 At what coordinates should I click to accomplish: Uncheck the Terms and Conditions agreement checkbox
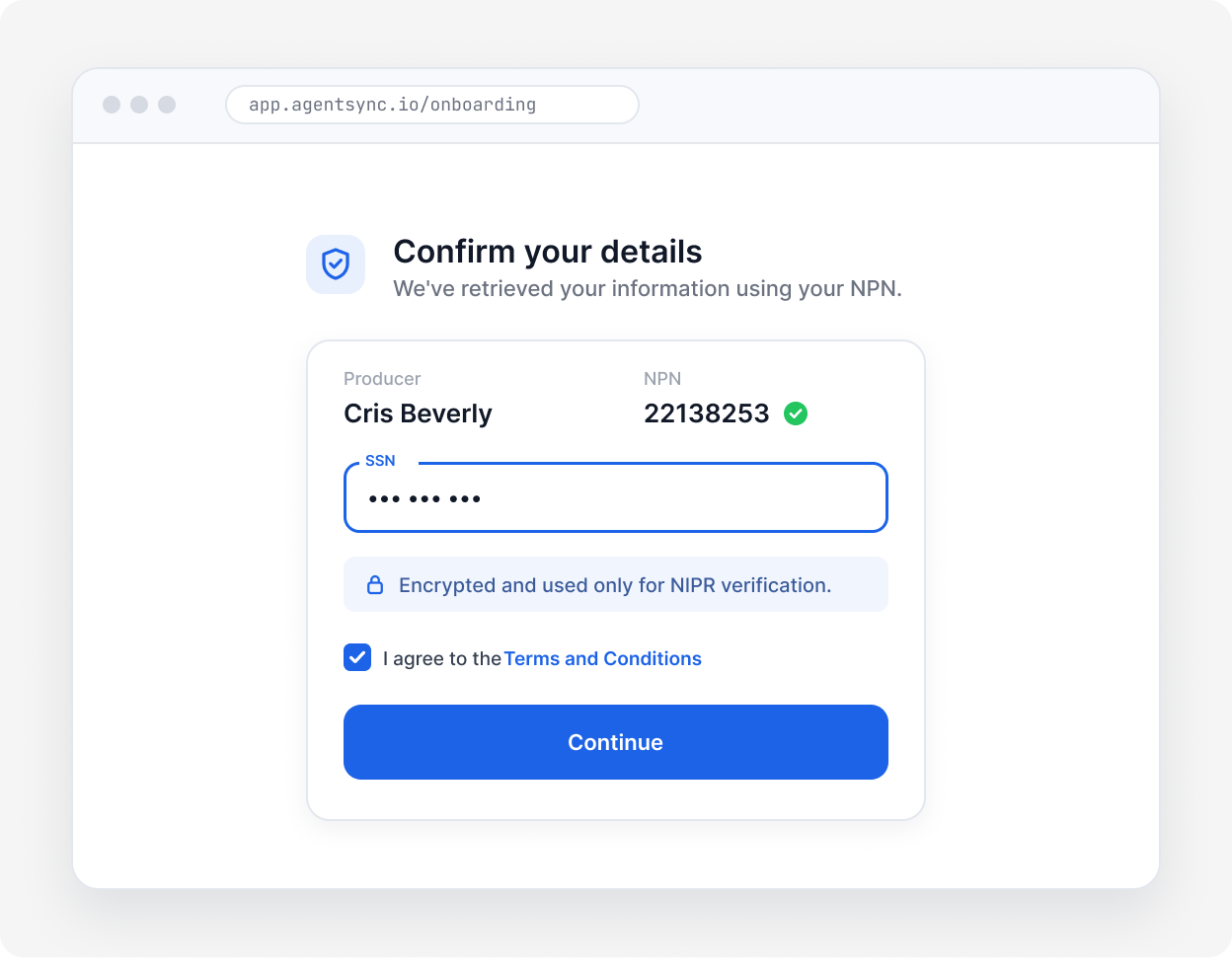(x=357, y=657)
